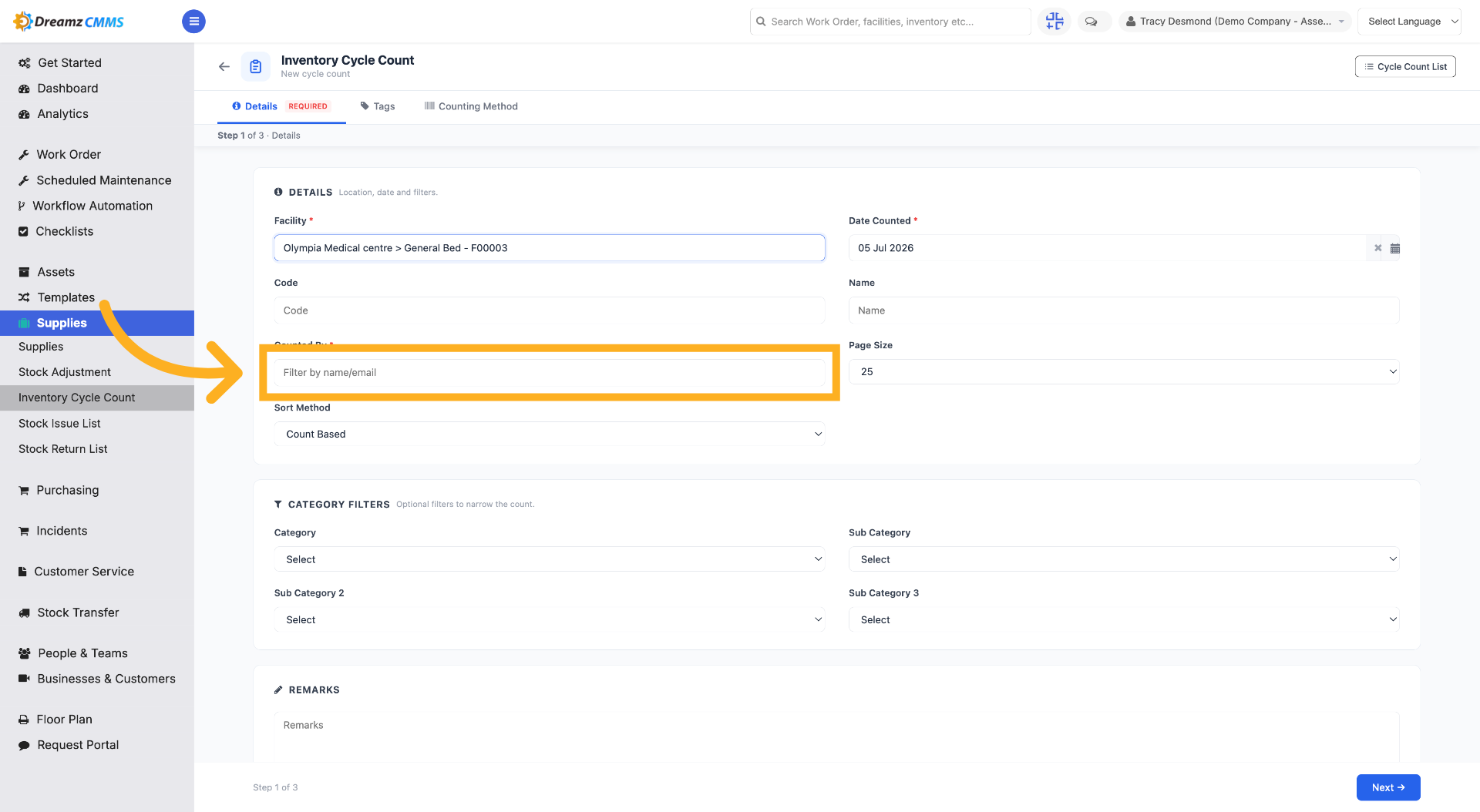Open Stock Issue List
This screenshot has height=812, width=1480.
(x=59, y=423)
